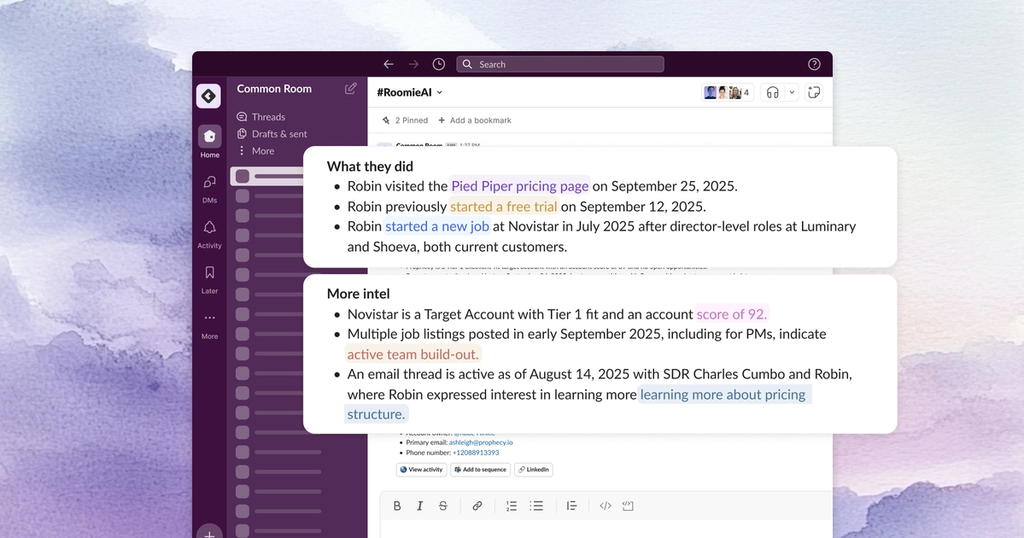Click the LinkedIn button

(534, 469)
